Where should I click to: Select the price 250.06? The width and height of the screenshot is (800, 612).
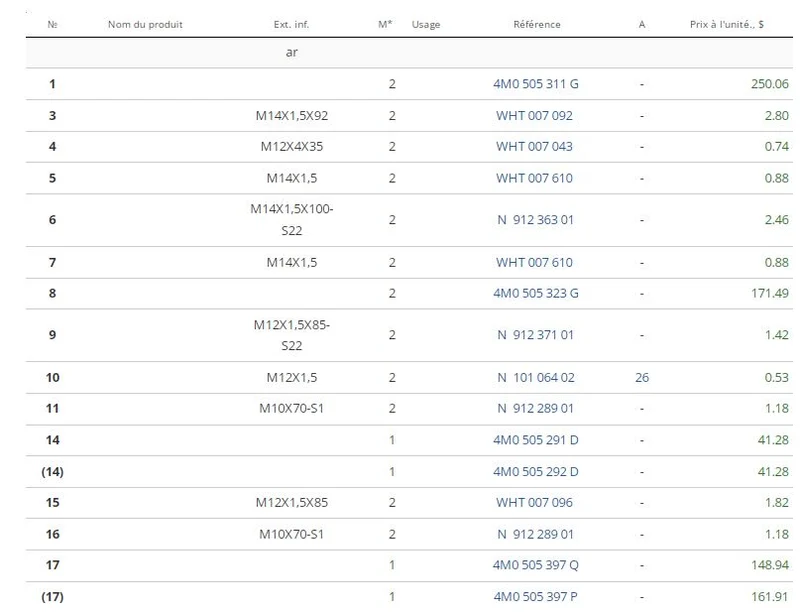[769, 84]
